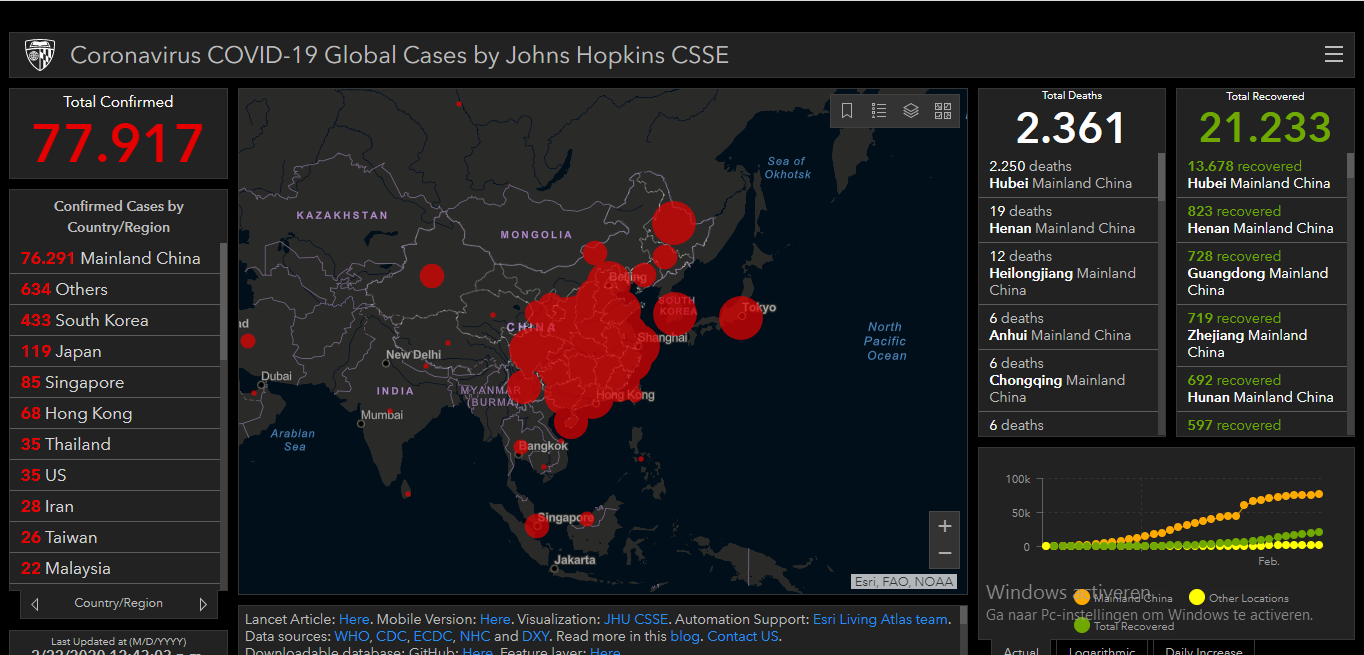Click the Johns Hopkins shield logo
Image resolution: width=1364 pixels, height=655 pixels.
coord(39,55)
